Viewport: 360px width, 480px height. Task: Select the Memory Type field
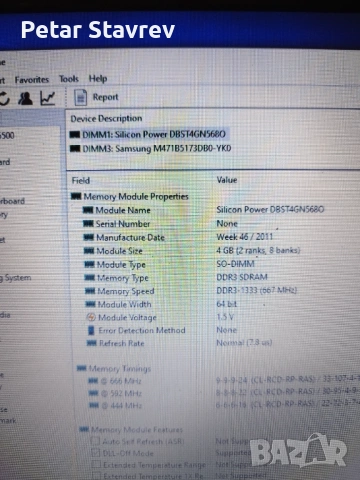coord(123,278)
